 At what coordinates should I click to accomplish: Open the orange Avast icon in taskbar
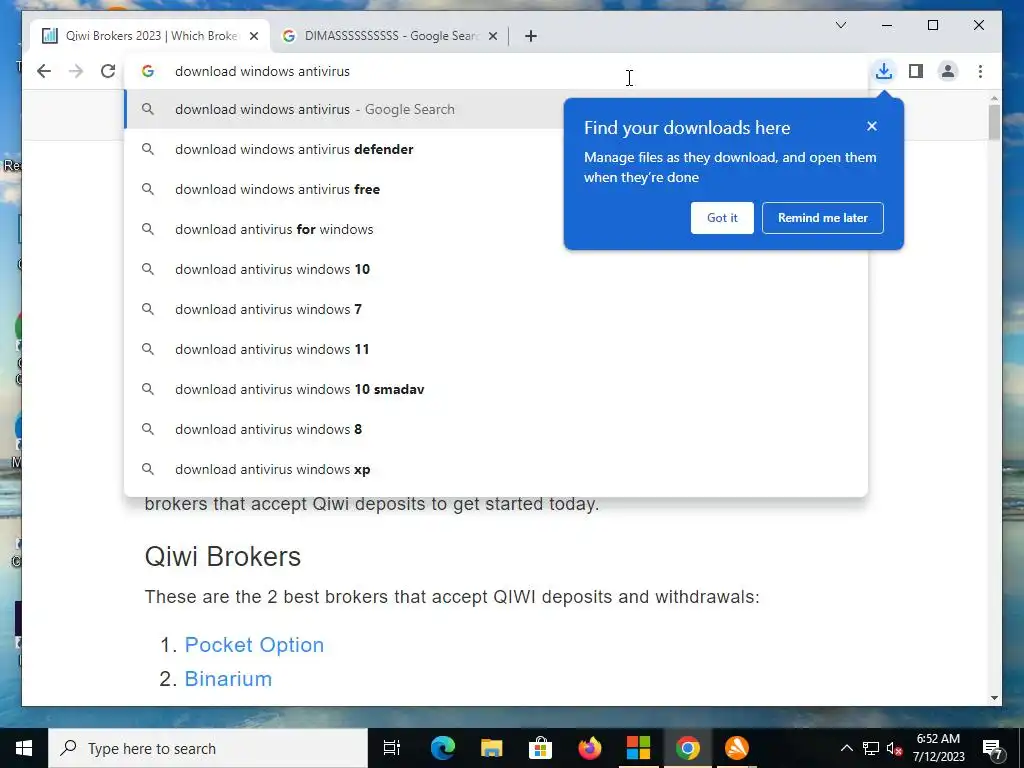tap(737, 748)
